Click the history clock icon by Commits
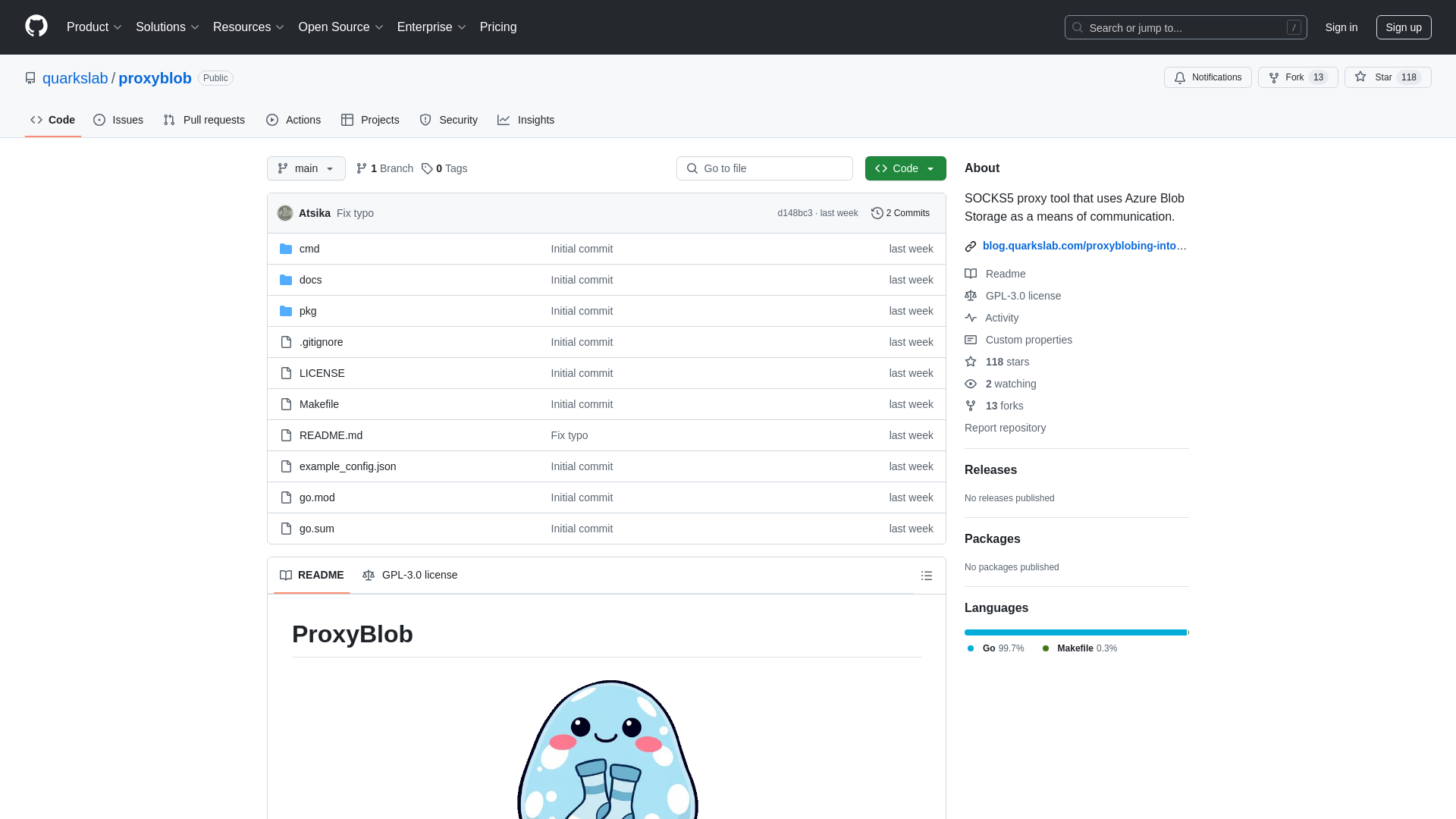 (877, 213)
